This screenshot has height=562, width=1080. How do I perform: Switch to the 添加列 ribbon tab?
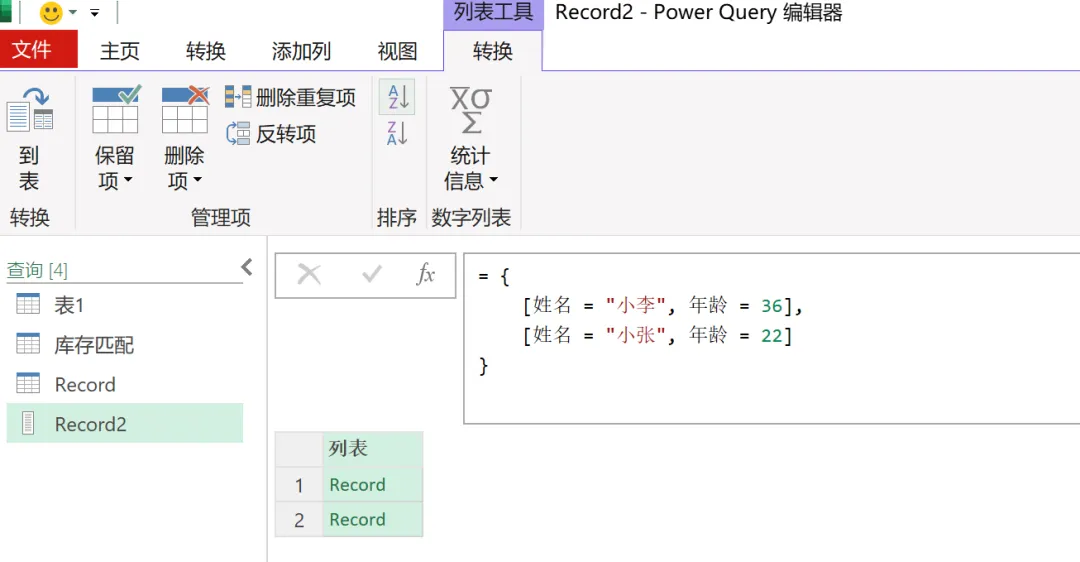(x=301, y=51)
